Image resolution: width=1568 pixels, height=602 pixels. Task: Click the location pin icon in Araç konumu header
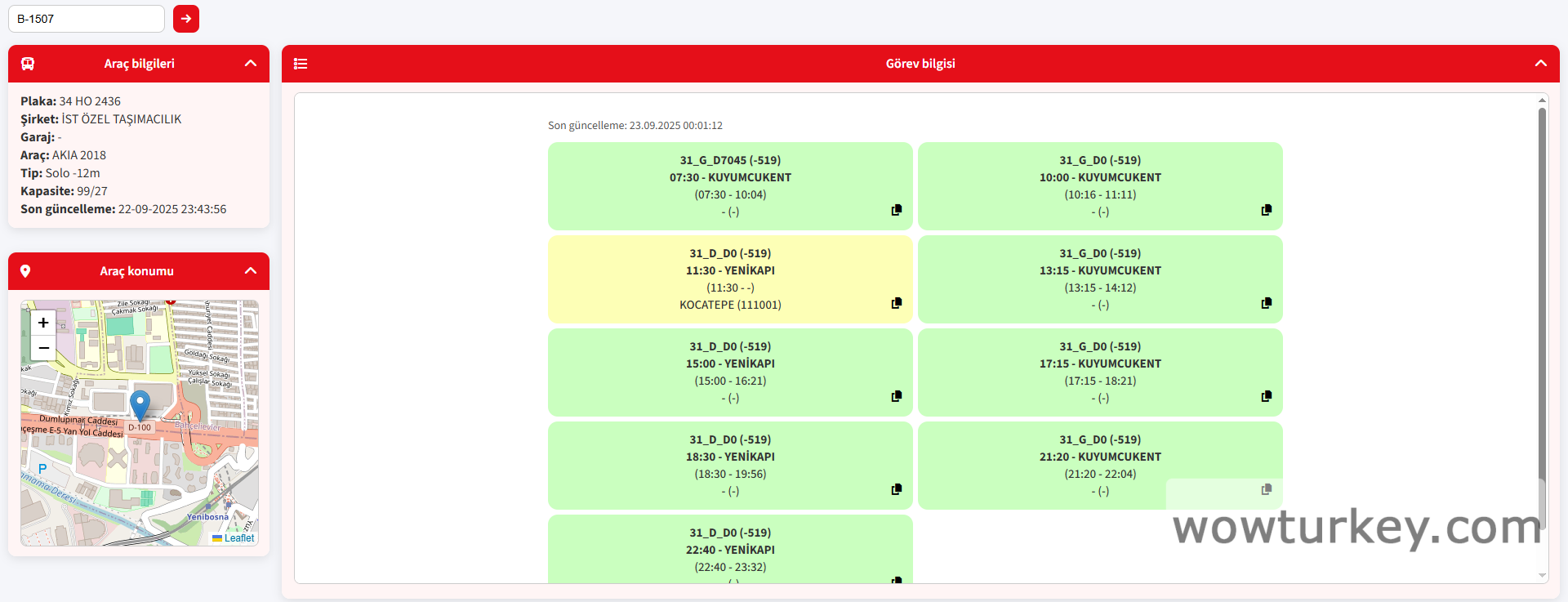[x=25, y=271]
